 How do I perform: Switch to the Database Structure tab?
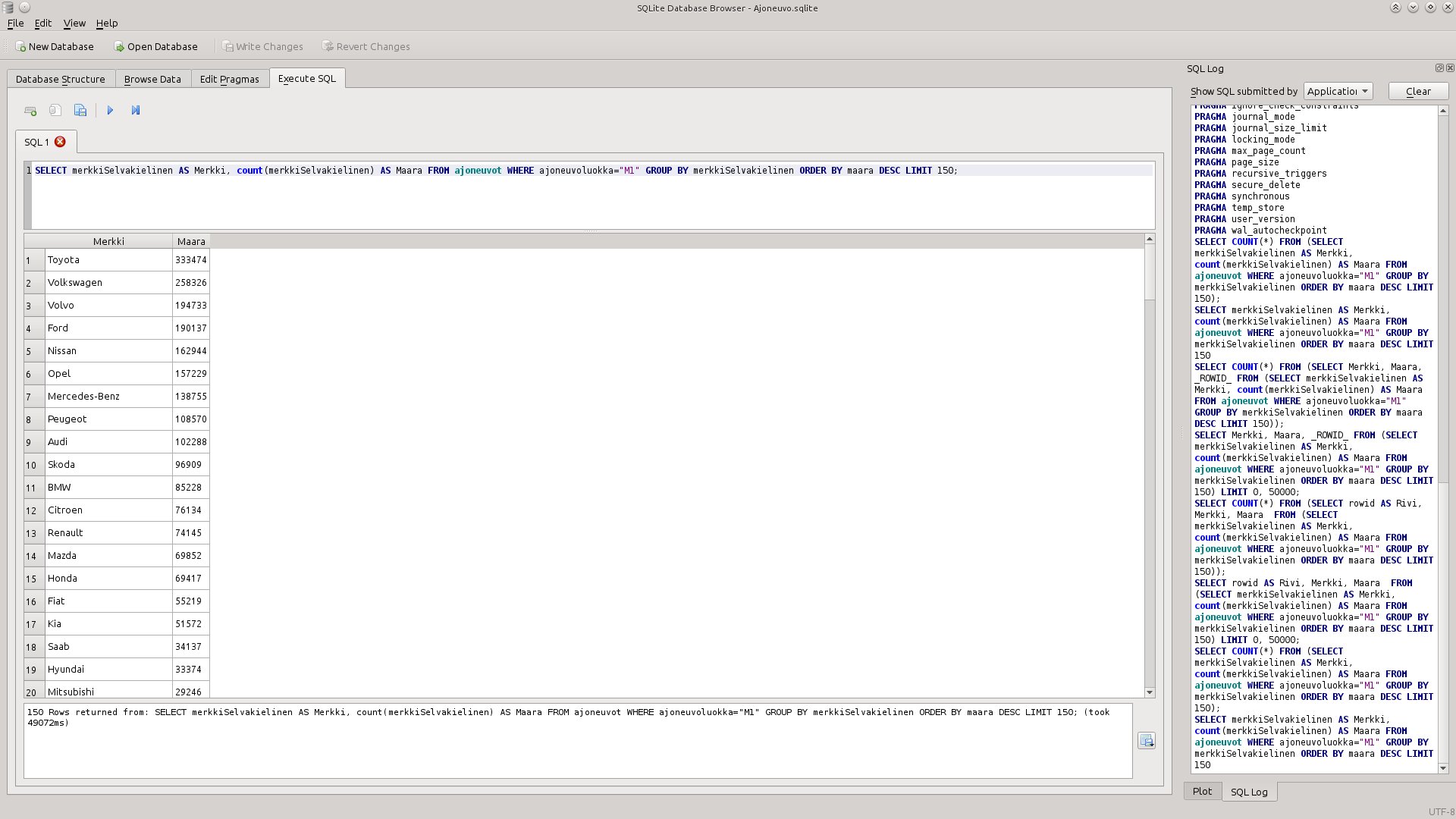pos(61,79)
